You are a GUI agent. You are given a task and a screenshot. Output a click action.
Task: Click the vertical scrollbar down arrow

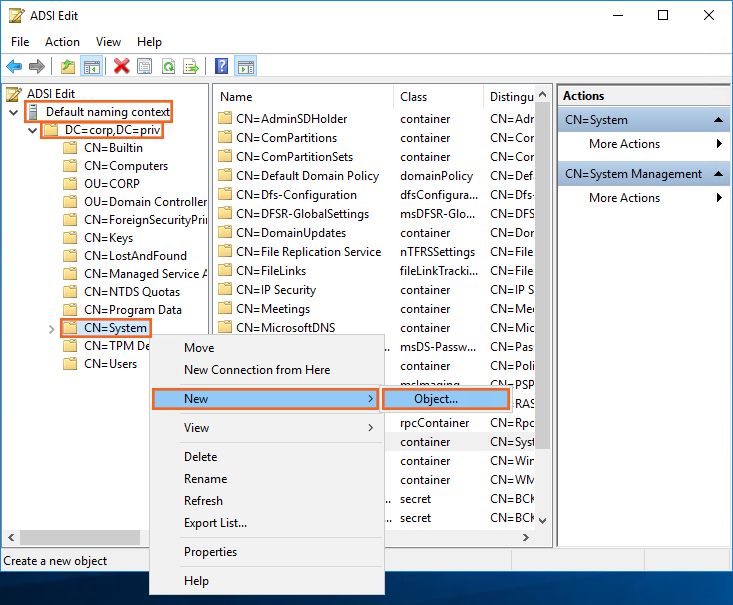click(x=543, y=520)
